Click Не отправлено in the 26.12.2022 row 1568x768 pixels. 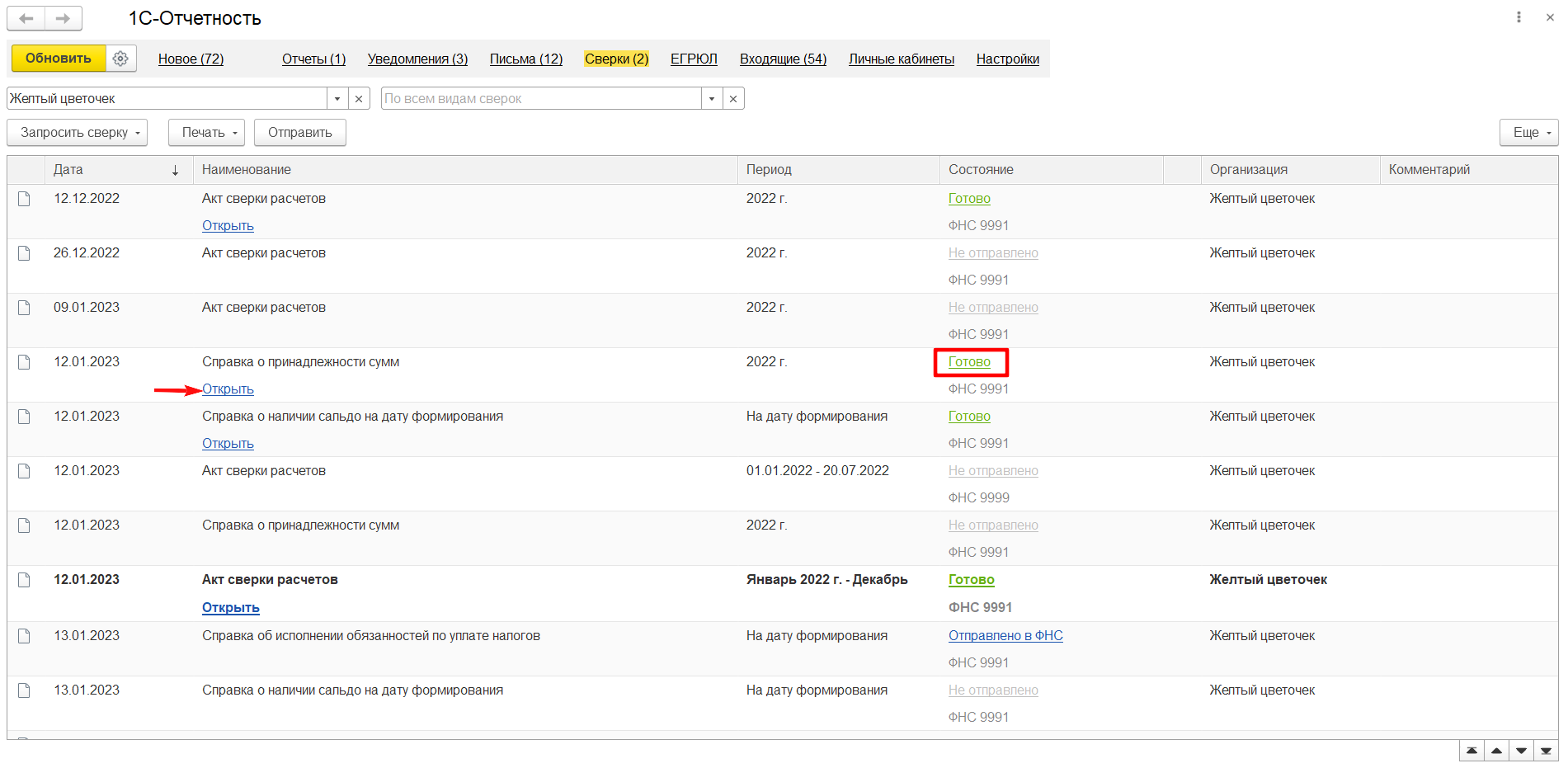tap(993, 253)
